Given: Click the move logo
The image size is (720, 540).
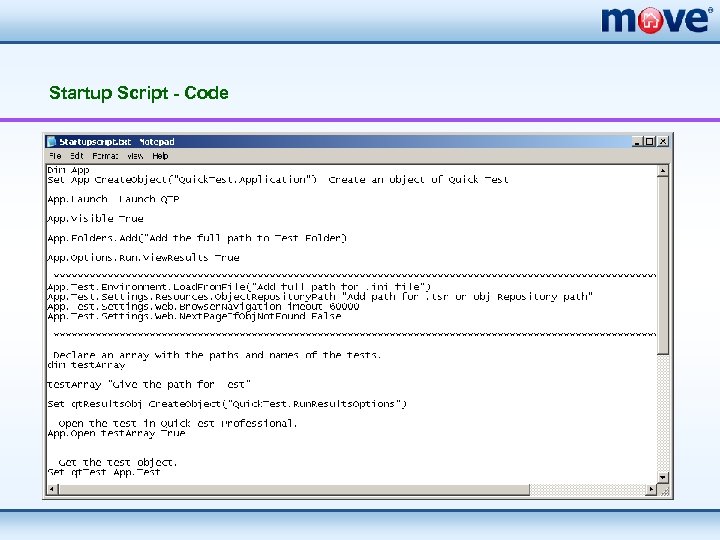Looking at the screenshot, I should pyautogui.click(x=657, y=20).
